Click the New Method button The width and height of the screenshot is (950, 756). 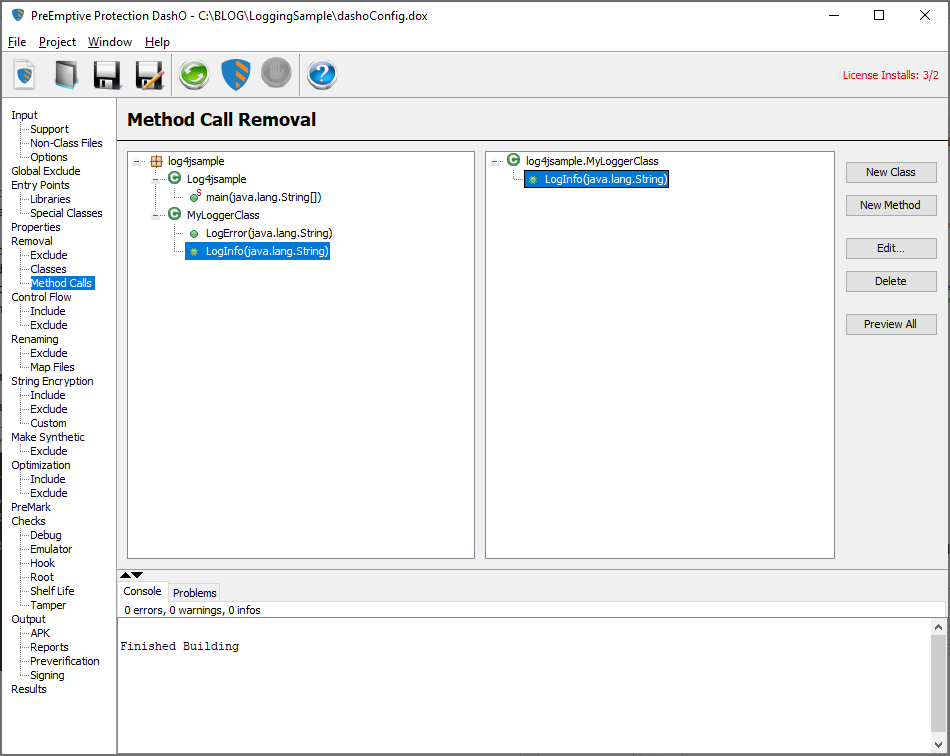(x=891, y=205)
